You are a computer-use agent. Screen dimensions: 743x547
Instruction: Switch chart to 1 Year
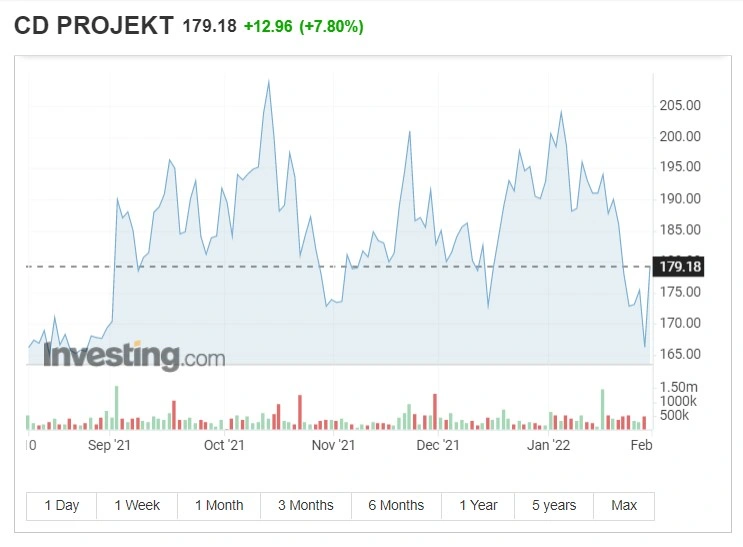[x=478, y=506]
